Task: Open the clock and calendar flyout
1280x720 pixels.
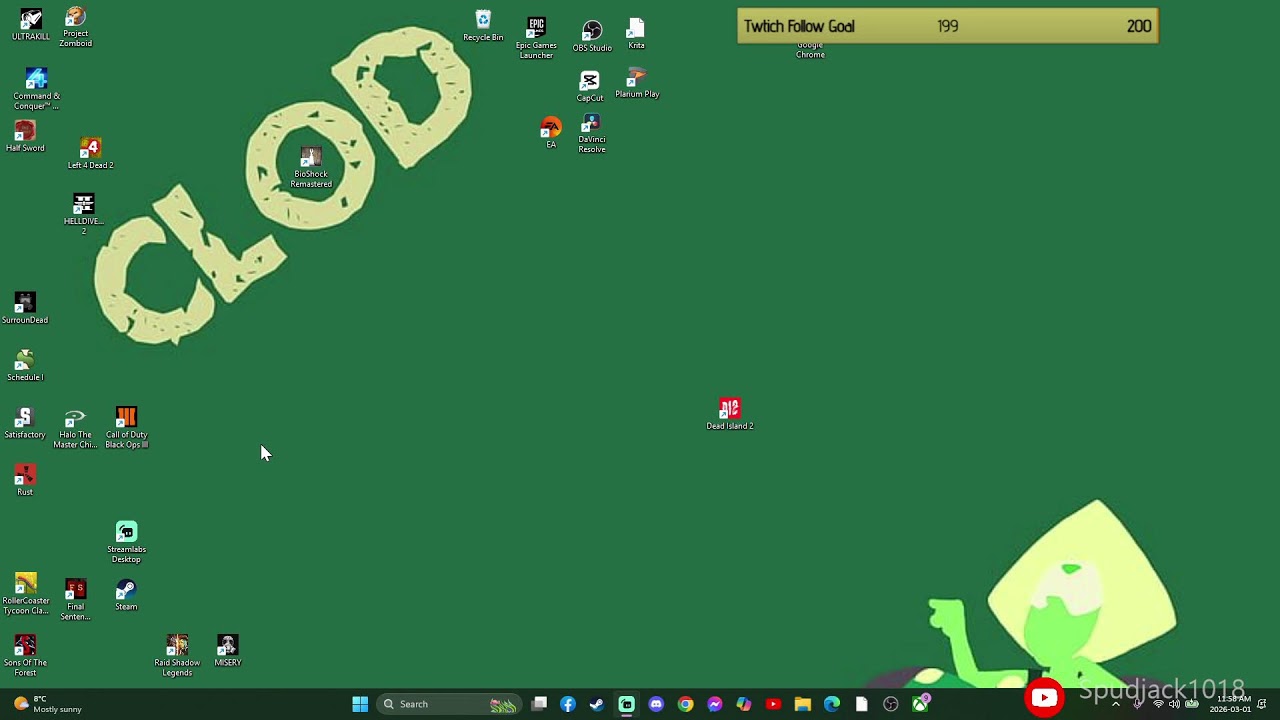Action: (x=1229, y=704)
